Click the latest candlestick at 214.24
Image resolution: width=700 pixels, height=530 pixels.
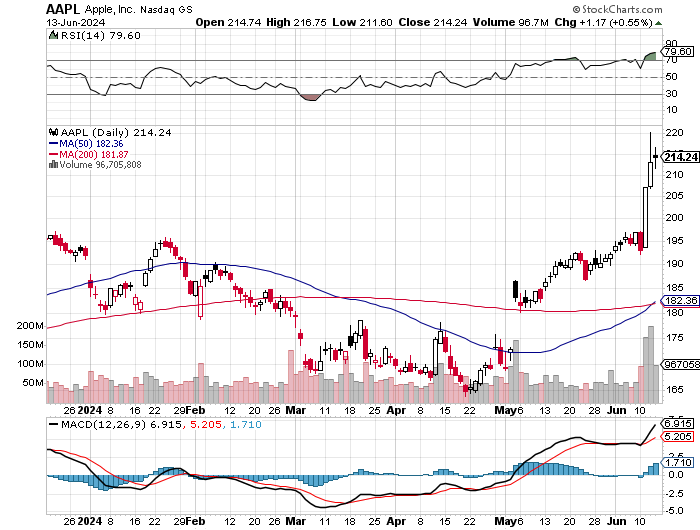pos(655,157)
